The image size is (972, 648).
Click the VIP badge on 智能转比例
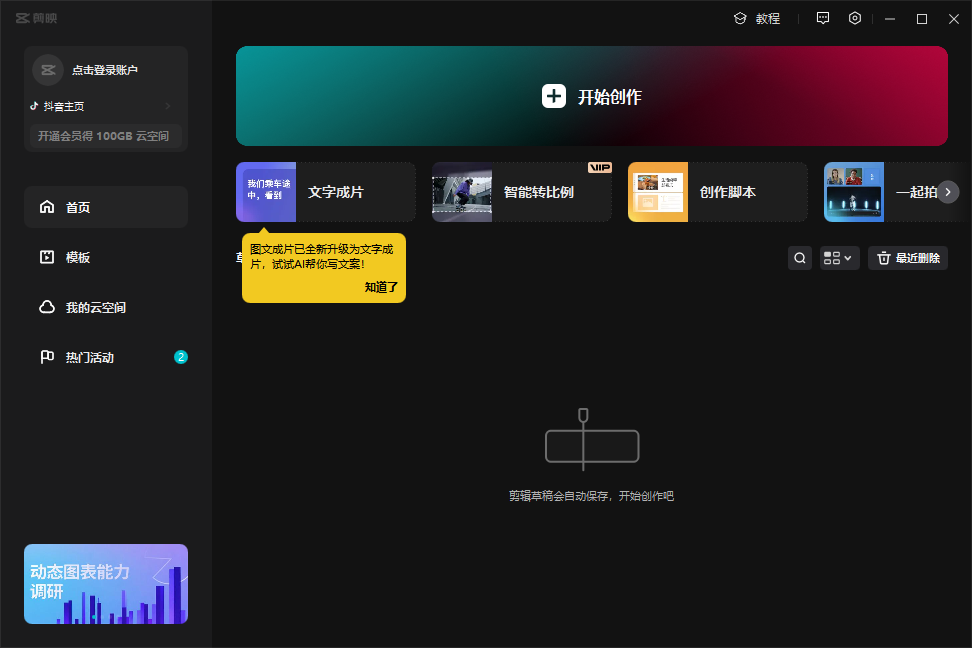tap(599, 167)
